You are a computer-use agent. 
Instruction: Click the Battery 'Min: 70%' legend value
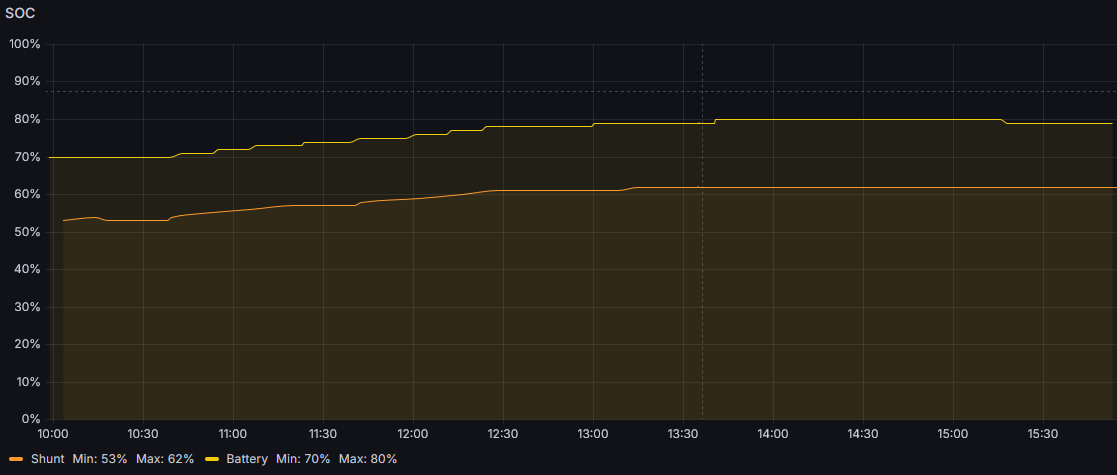303,459
